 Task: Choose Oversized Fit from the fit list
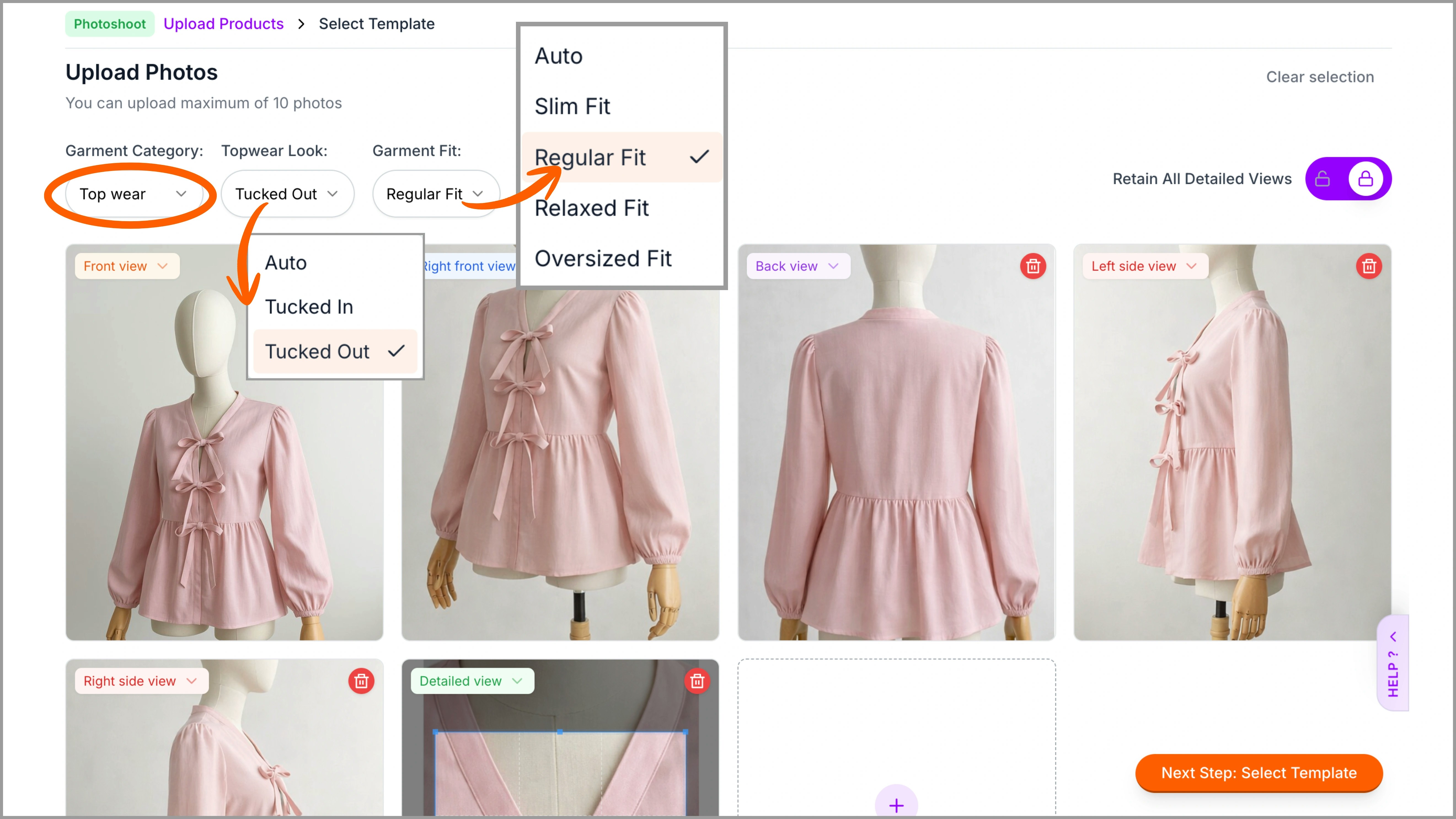point(603,258)
